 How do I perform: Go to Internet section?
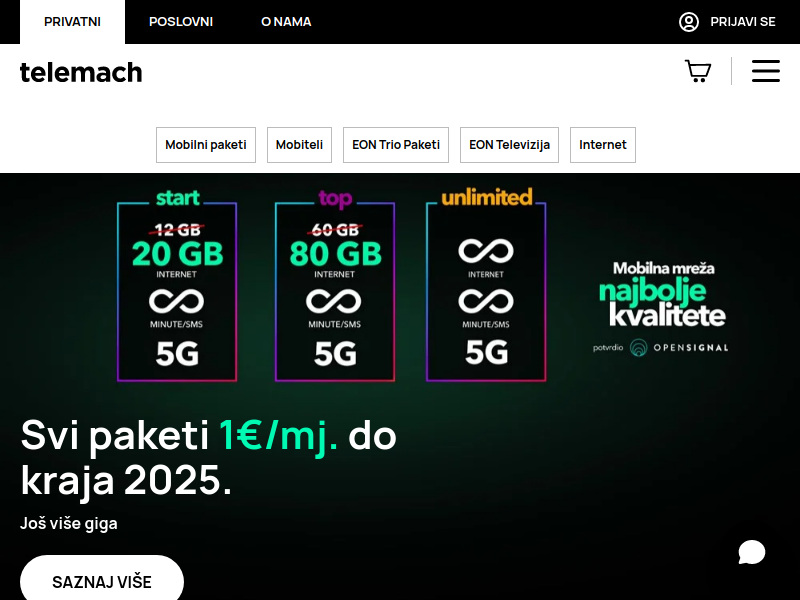pyautogui.click(x=603, y=145)
